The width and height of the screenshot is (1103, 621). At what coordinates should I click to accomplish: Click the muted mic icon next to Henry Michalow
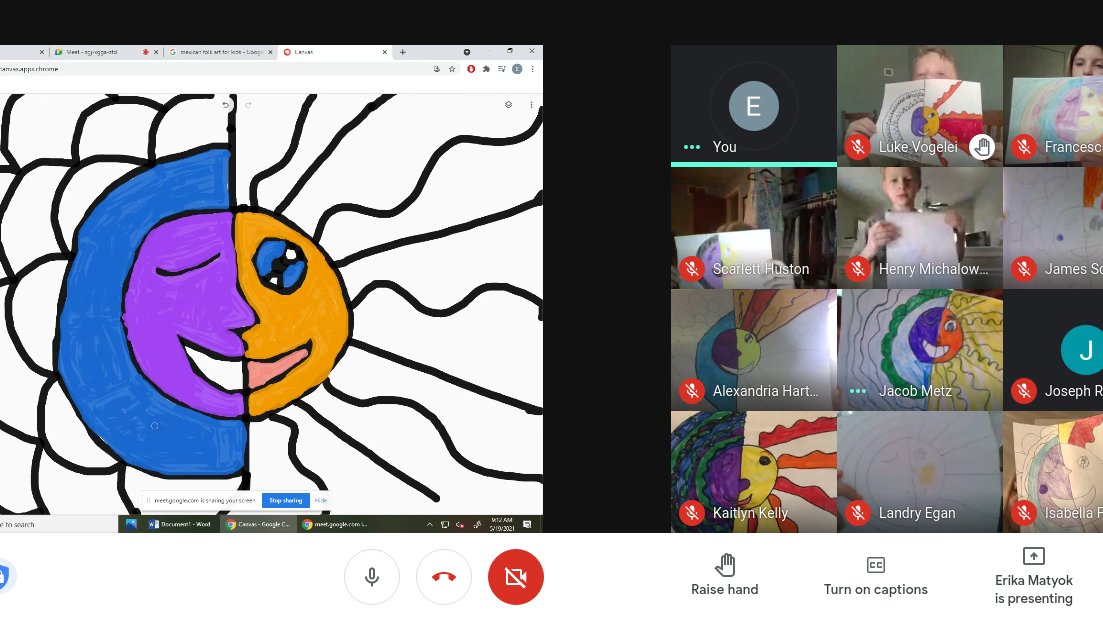tap(857, 269)
